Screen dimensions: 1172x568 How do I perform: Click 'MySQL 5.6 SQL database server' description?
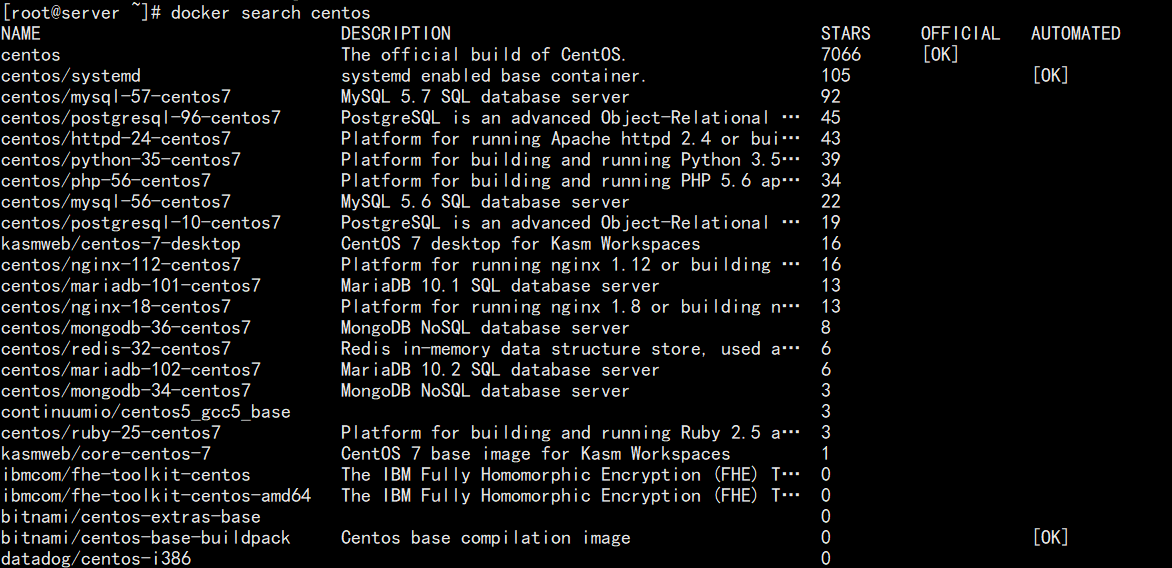click(x=485, y=202)
